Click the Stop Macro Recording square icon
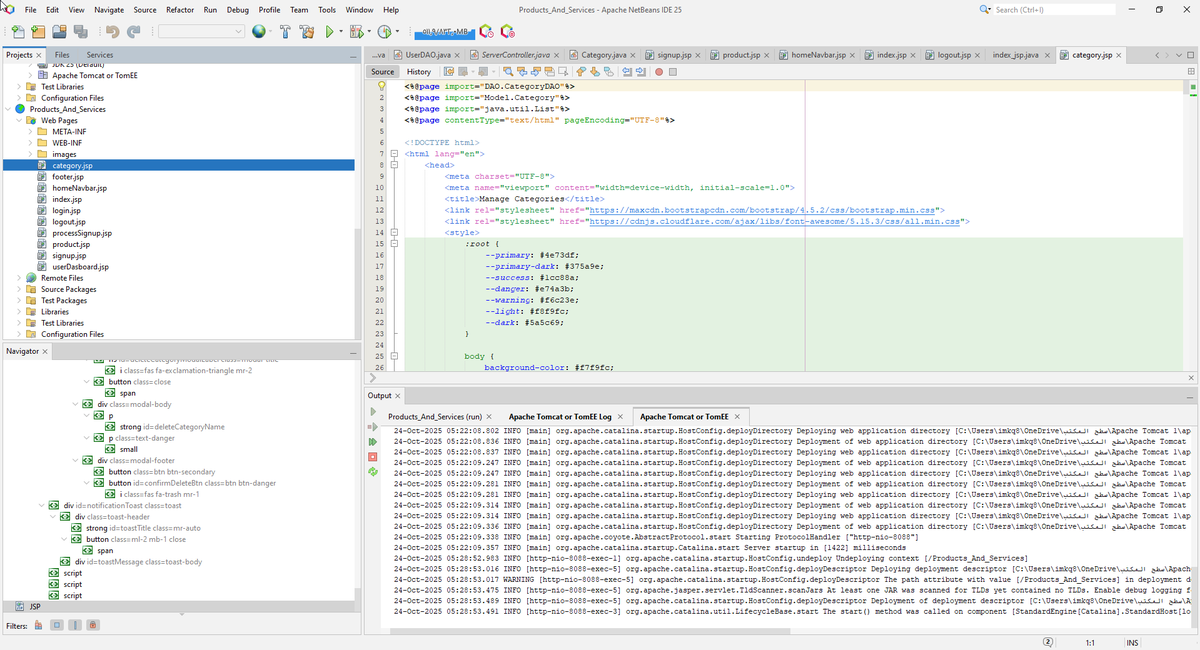1200x650 pixels. pos(673,72)
